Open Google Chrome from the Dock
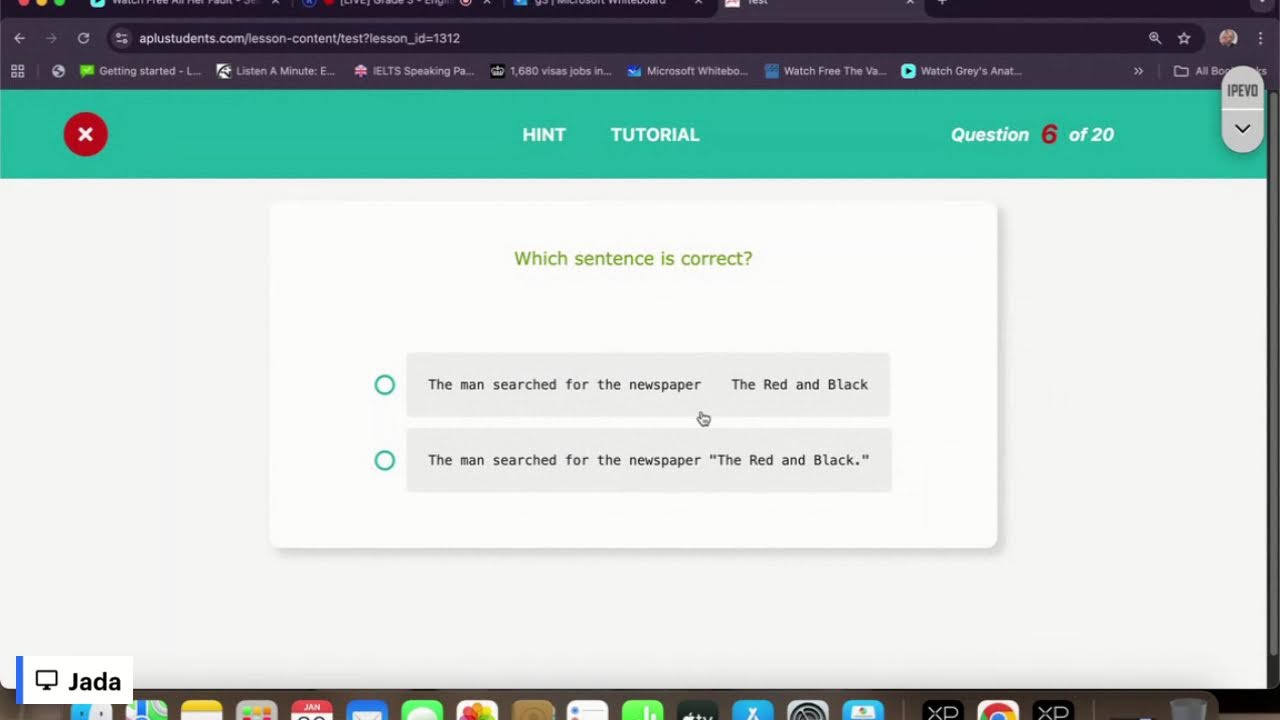Image resolution: width=1280 pixels, height=720 pixels. point(997,711)
